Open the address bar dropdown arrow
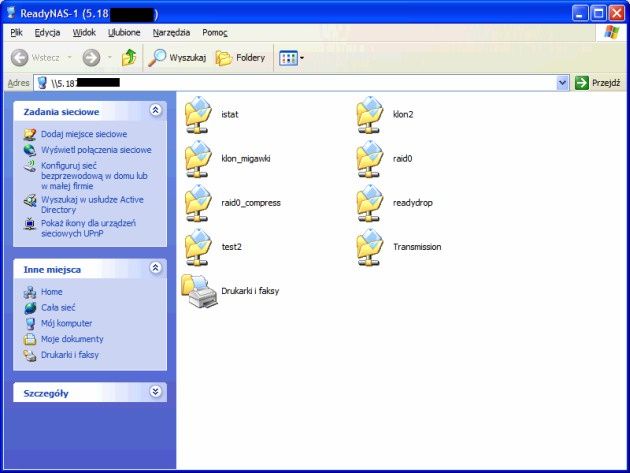 [562, 83]
